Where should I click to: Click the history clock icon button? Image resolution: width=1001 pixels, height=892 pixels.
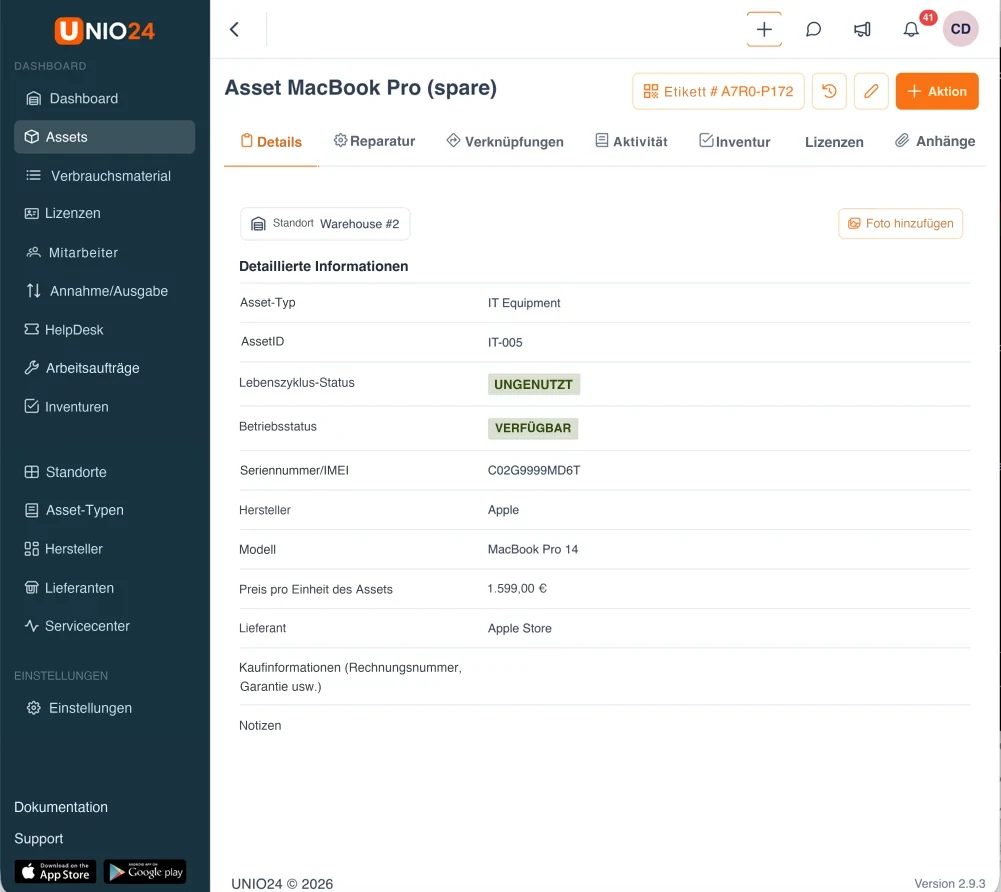pyautogui.click(x=829, y=91)
